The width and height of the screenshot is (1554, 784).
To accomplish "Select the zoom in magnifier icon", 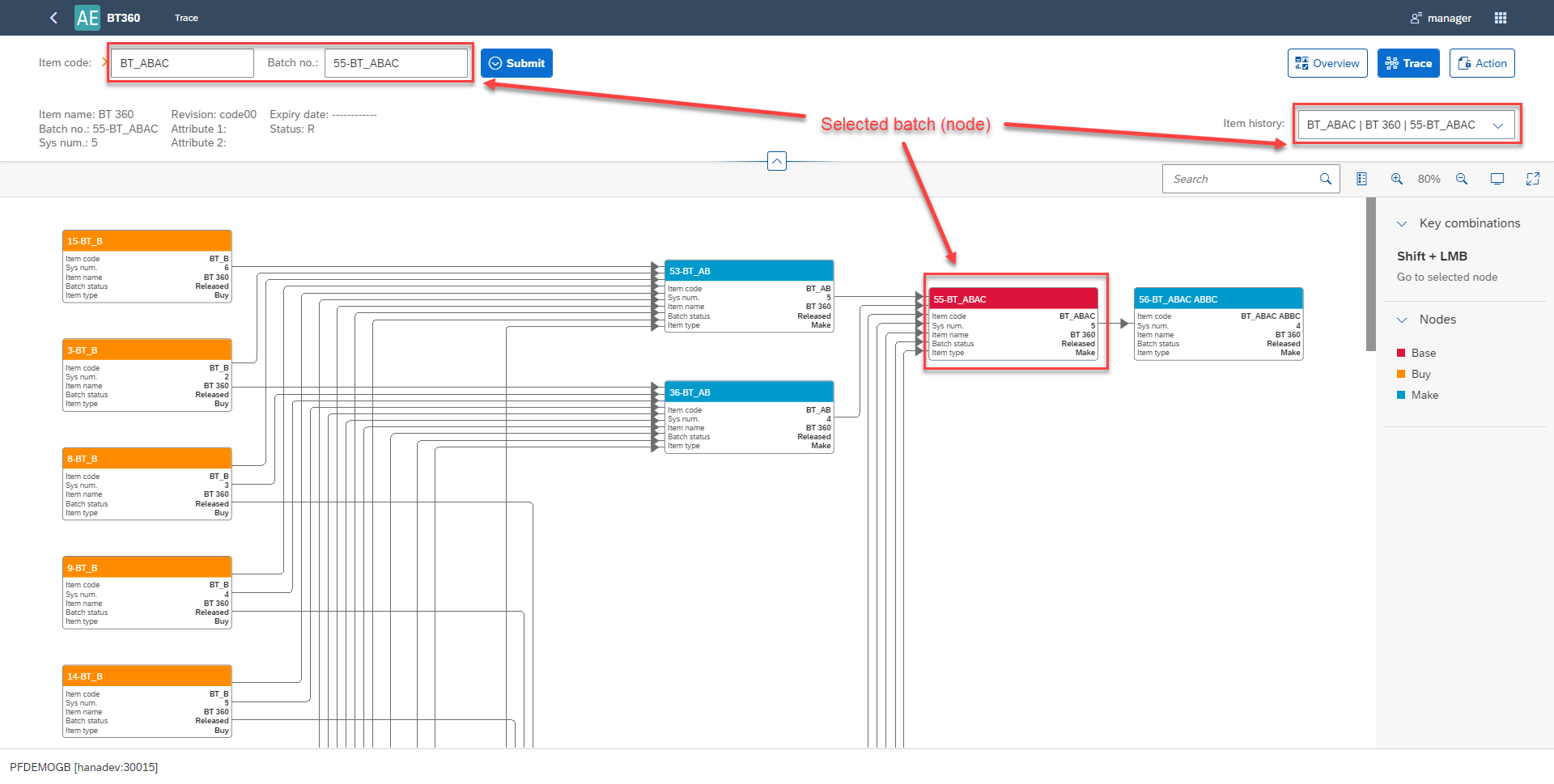I will [x=1396, y=179].
